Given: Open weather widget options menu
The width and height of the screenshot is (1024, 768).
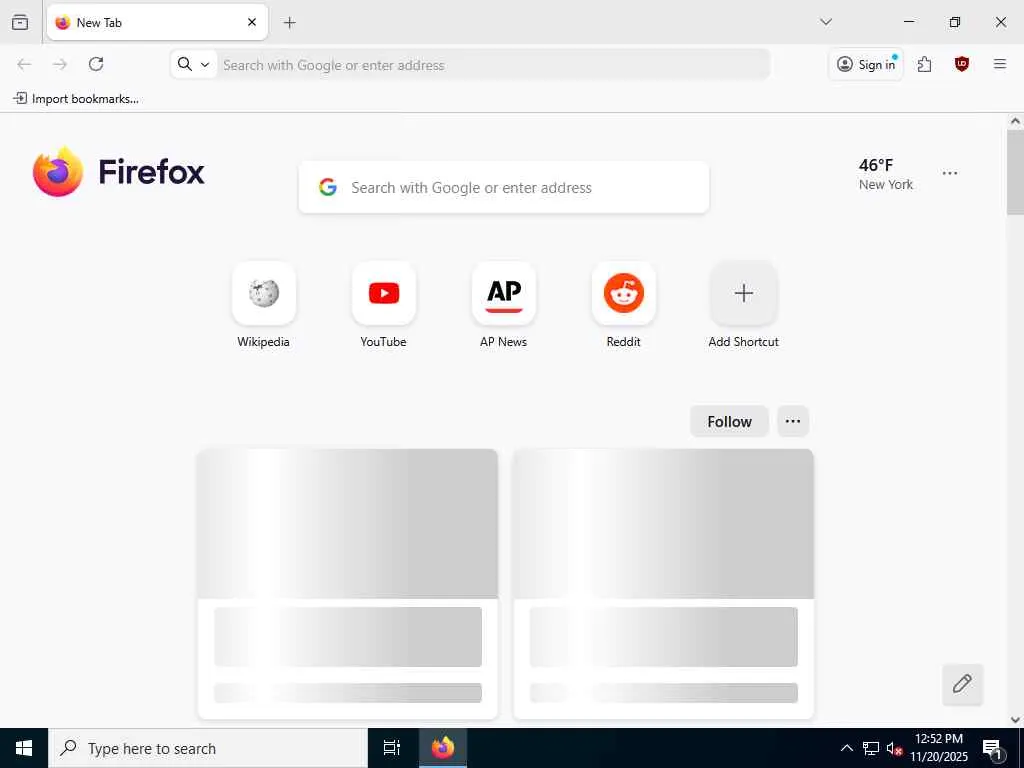Looking at the screenshot, I should click(x=950, y=173).
